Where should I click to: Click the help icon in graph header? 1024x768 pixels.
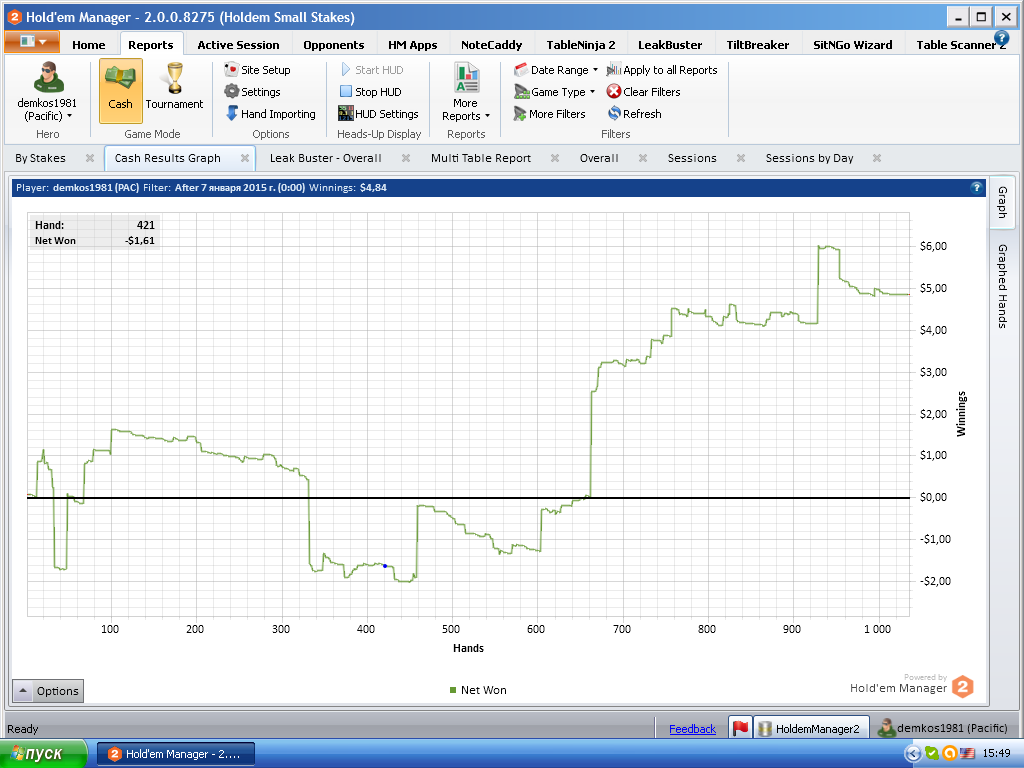[x=976, y=187]
